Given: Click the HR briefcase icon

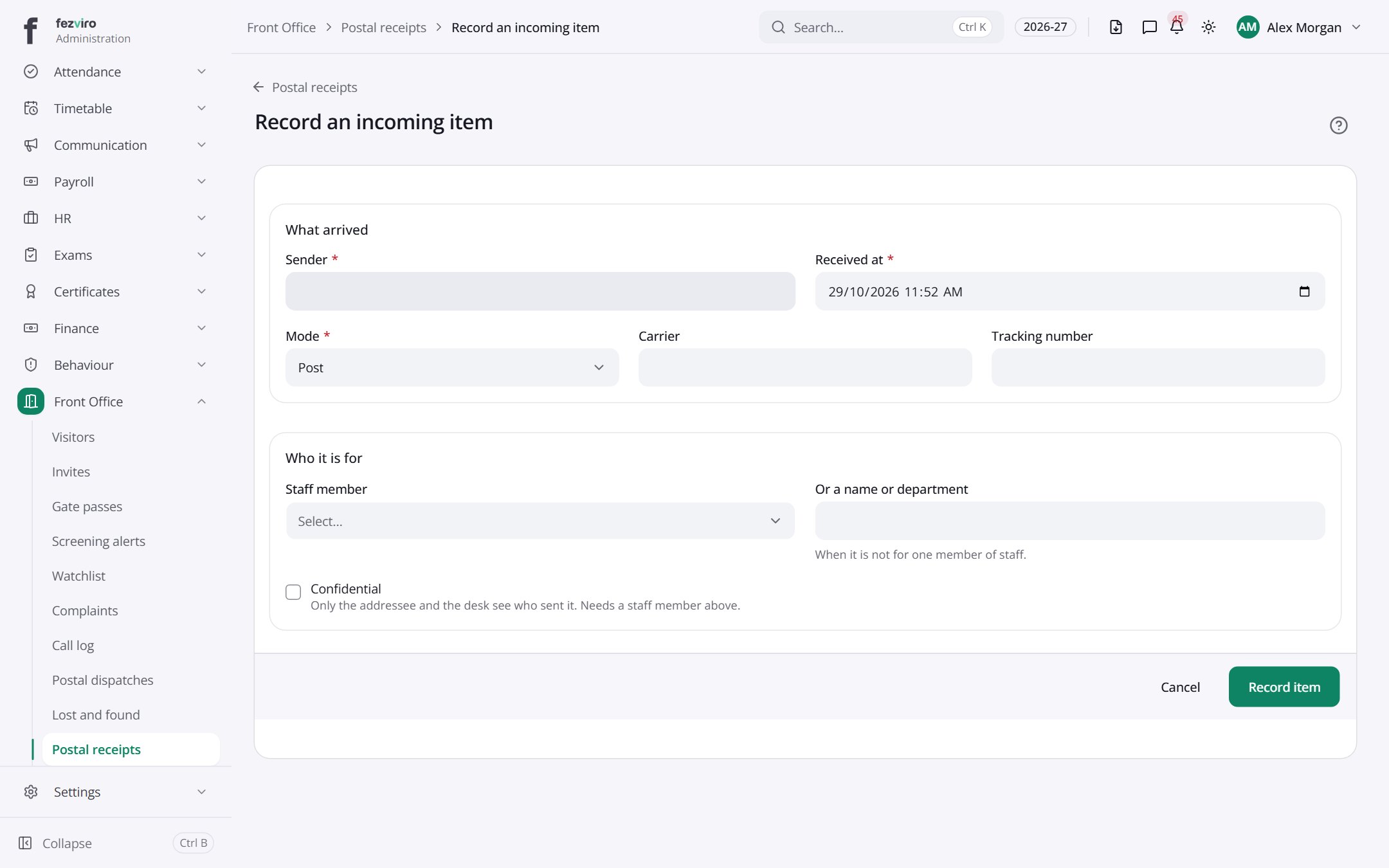Looking at the screenshot, I should (31, 218).
